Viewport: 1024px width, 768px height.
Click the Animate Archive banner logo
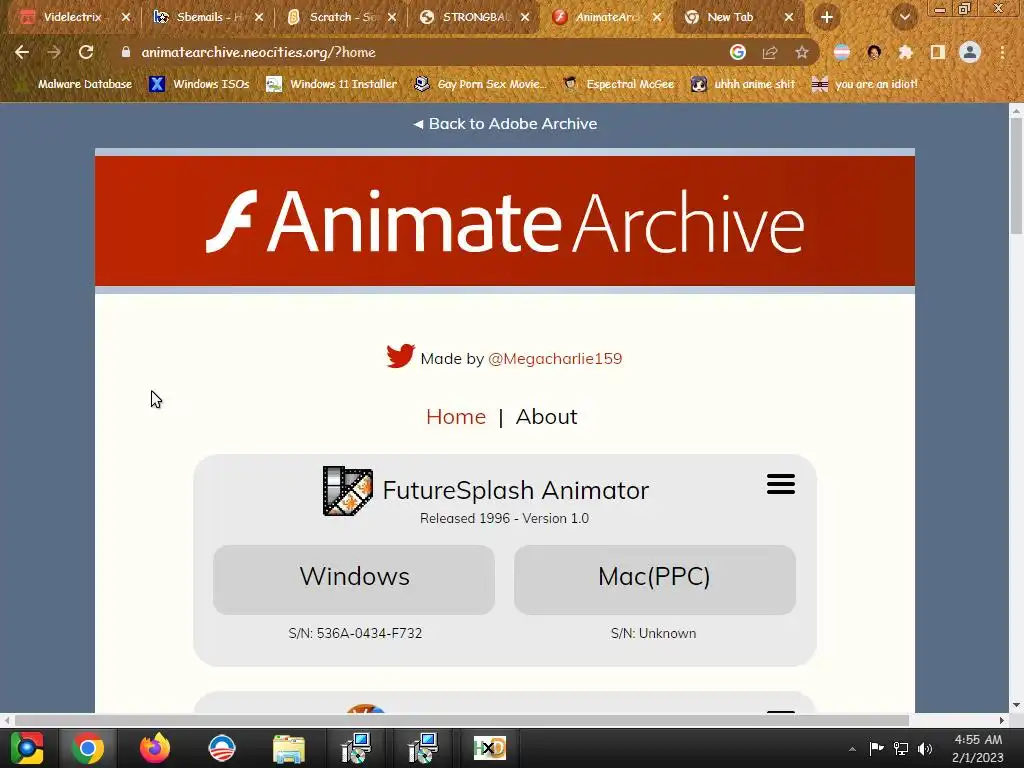click(505, 221)
